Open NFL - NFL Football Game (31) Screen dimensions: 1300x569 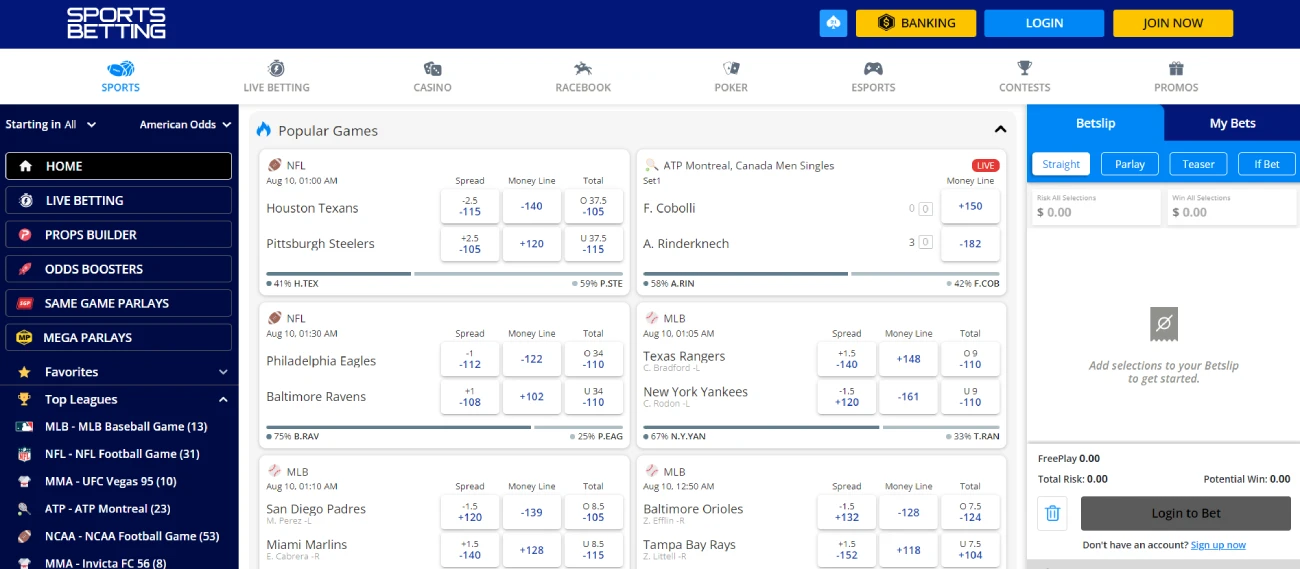122,454
